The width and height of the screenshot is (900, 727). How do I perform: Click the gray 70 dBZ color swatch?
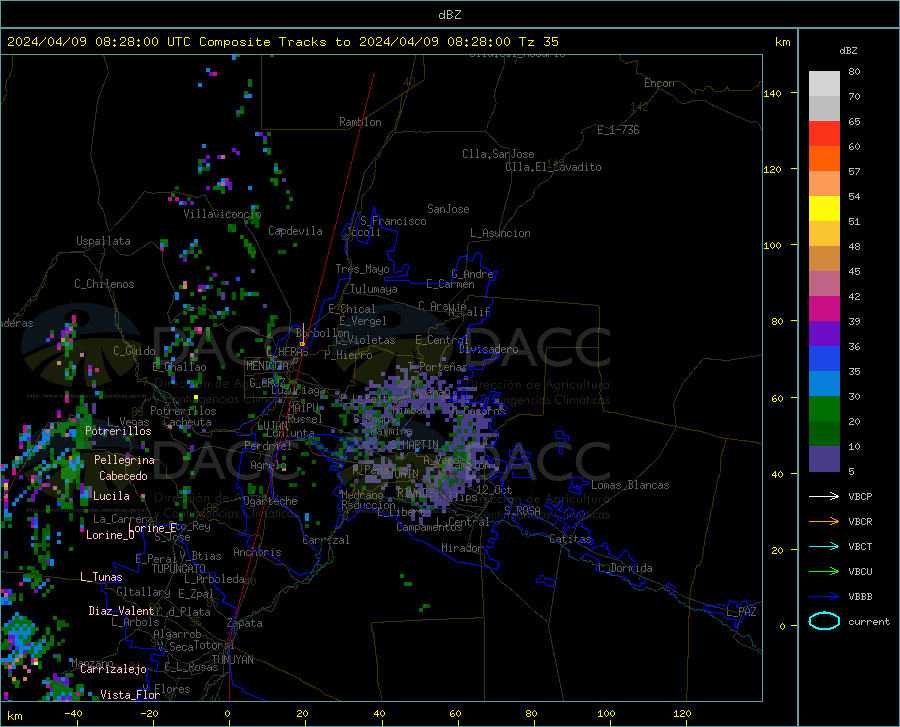824,108
